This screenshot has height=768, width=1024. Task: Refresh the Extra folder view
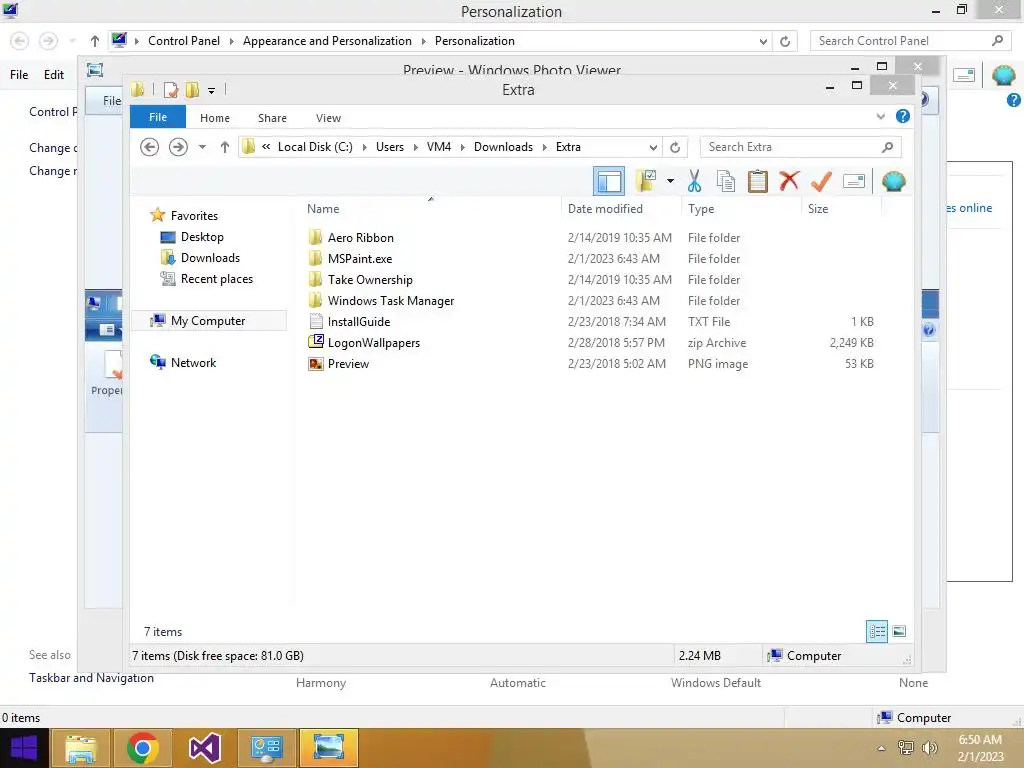[675, 148]
